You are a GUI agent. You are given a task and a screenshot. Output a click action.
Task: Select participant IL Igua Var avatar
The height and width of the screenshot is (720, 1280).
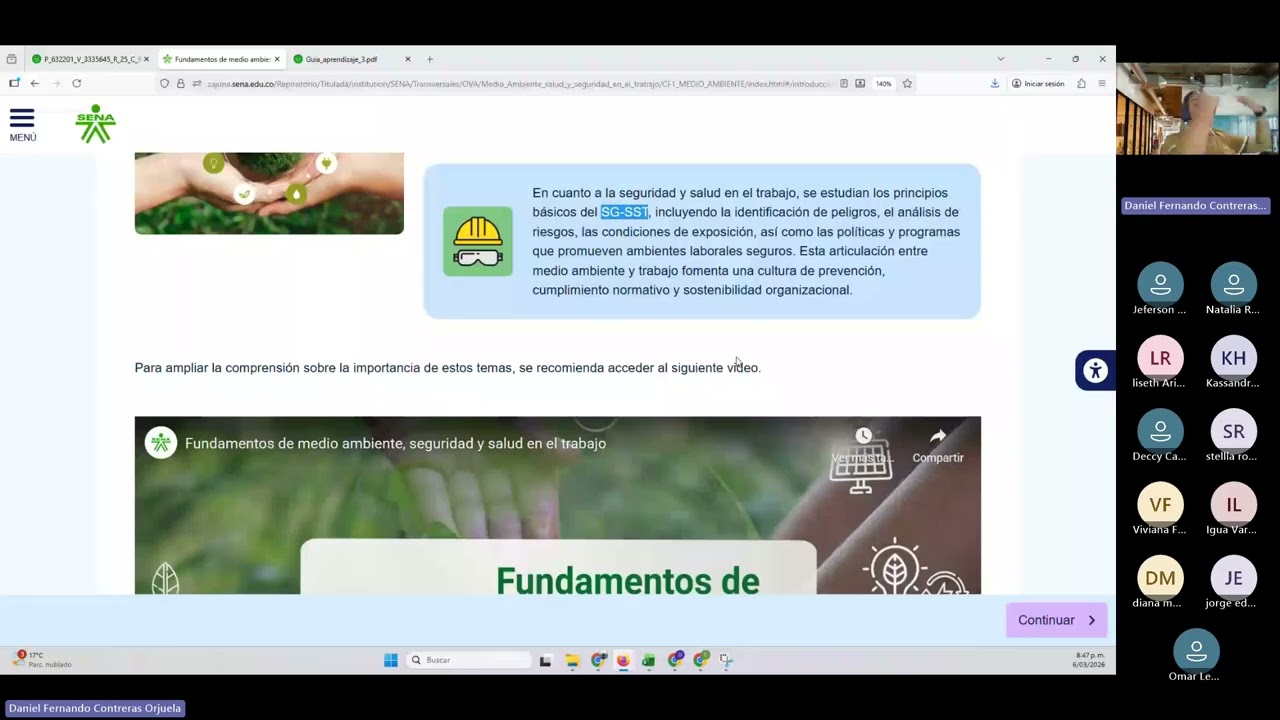point(1234,505)
